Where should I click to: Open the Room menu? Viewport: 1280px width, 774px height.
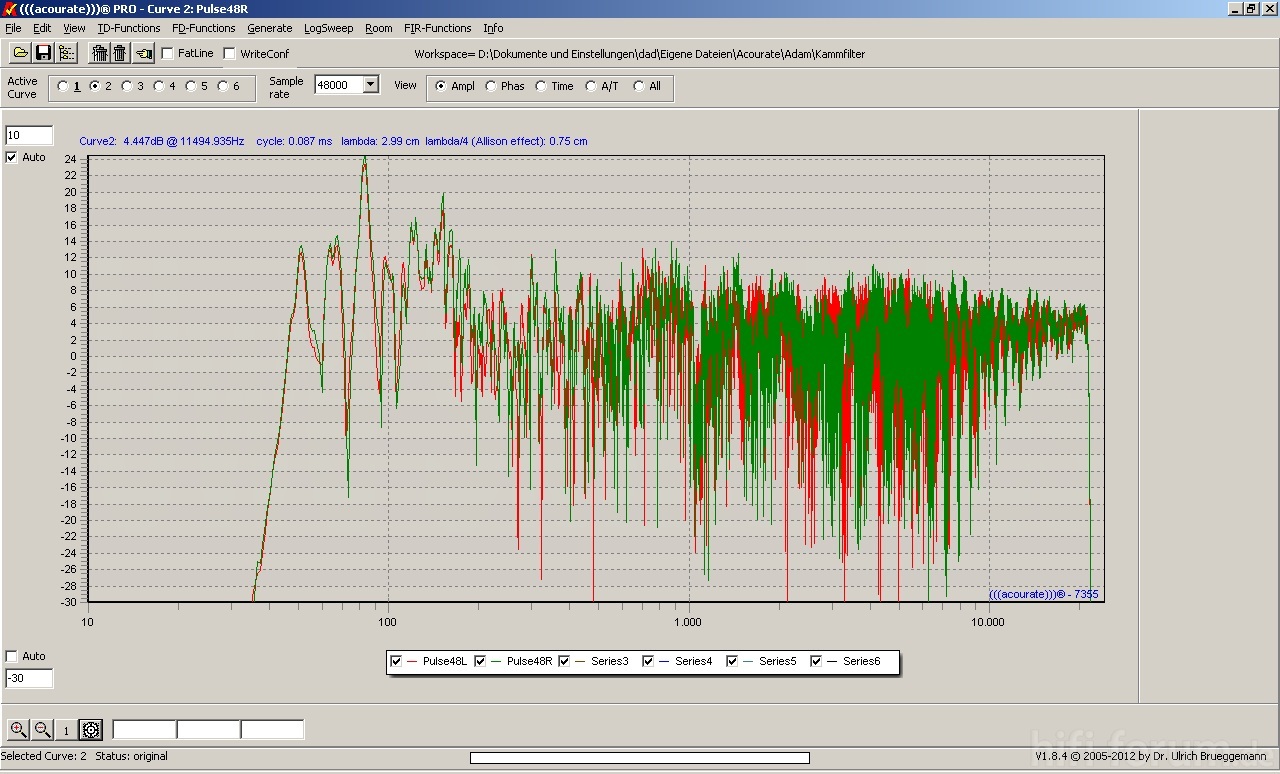[378, 28]
